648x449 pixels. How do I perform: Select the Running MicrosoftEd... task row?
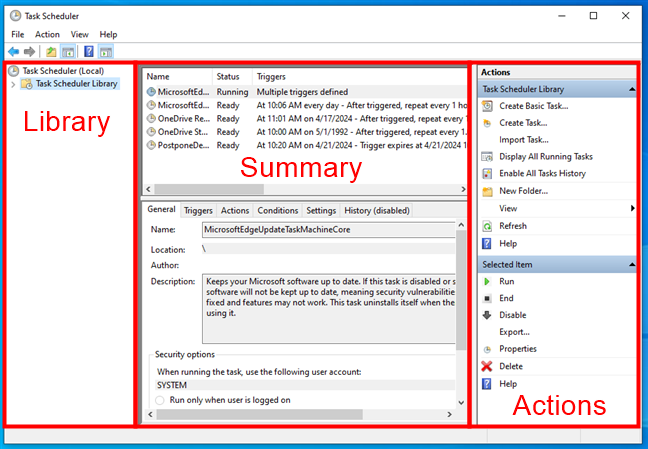tap(306, 92)
